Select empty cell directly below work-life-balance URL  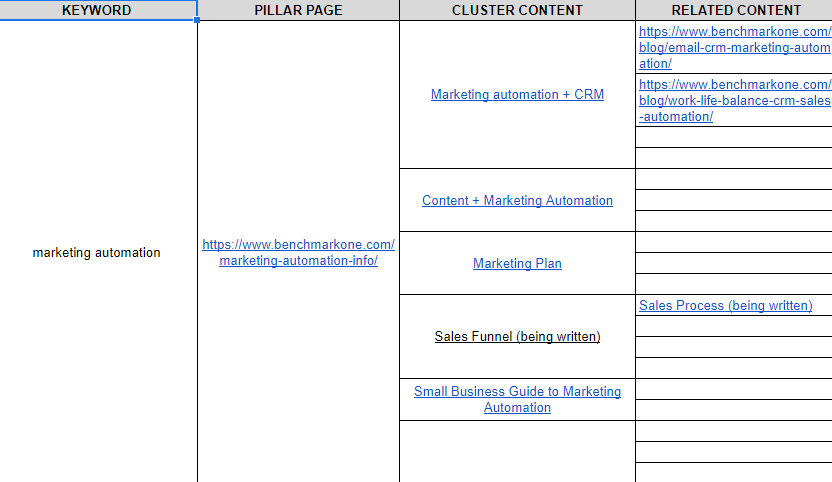click(735, 137)
